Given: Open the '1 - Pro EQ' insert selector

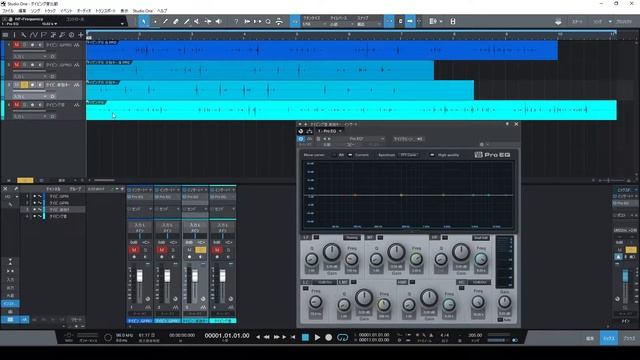Looking at the screenshot, I should [330, 131].
